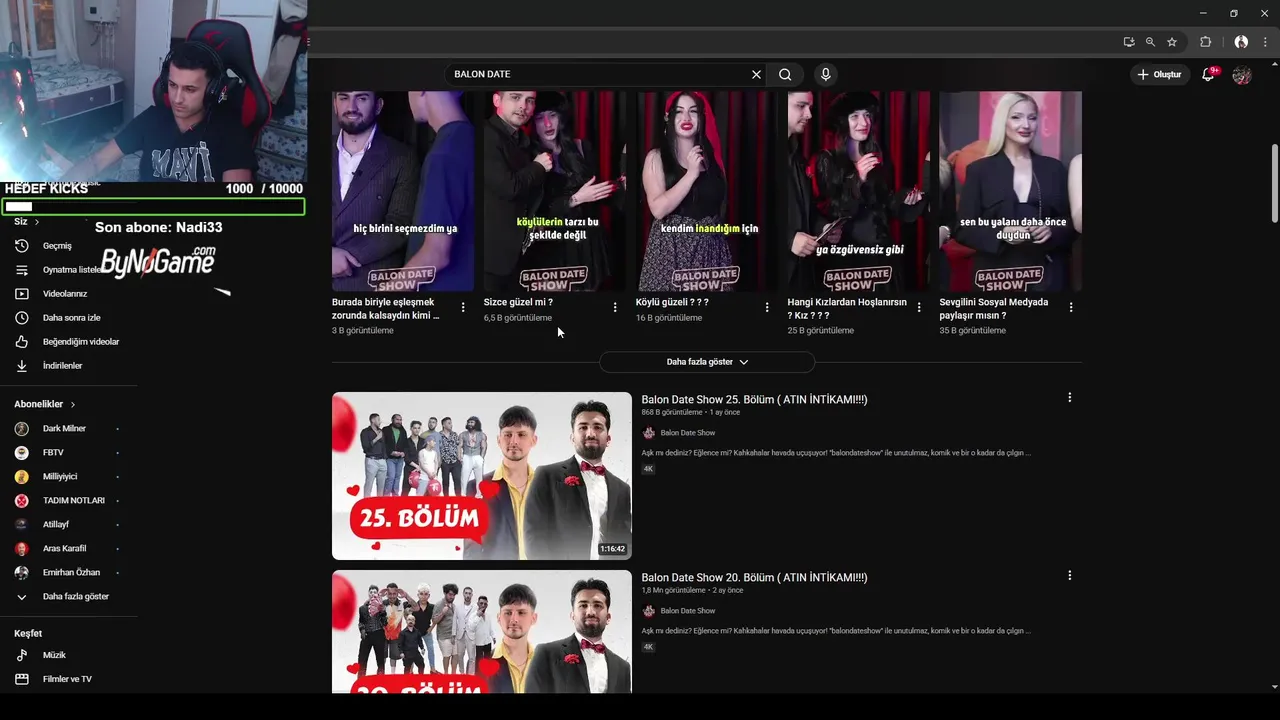The image size is (1280, 720).
Task: Open Balon Date Show channel name under 25. Bölüm
Action: (x=688, y=433)
